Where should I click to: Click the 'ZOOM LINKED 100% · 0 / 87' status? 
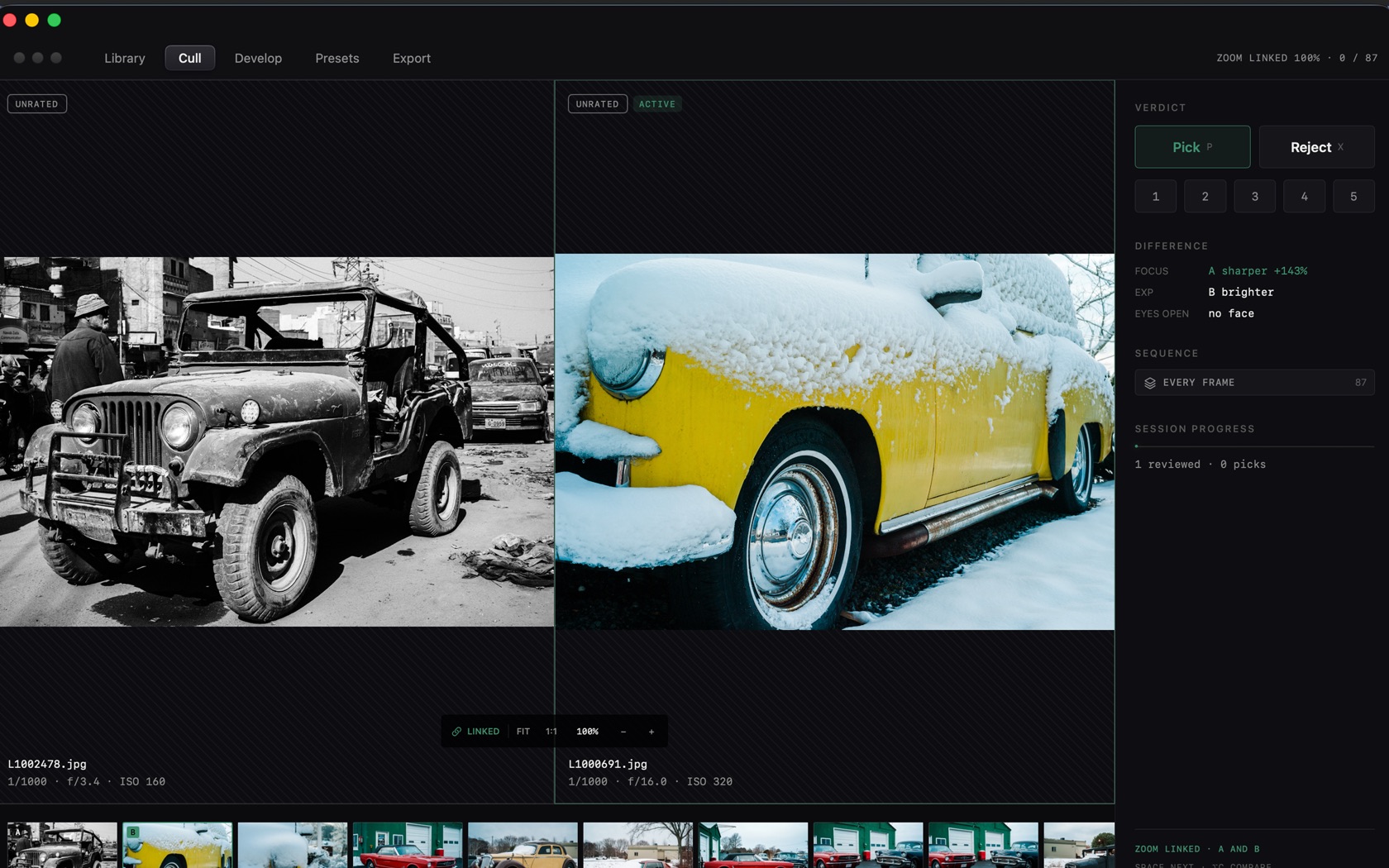[1297, 58]
